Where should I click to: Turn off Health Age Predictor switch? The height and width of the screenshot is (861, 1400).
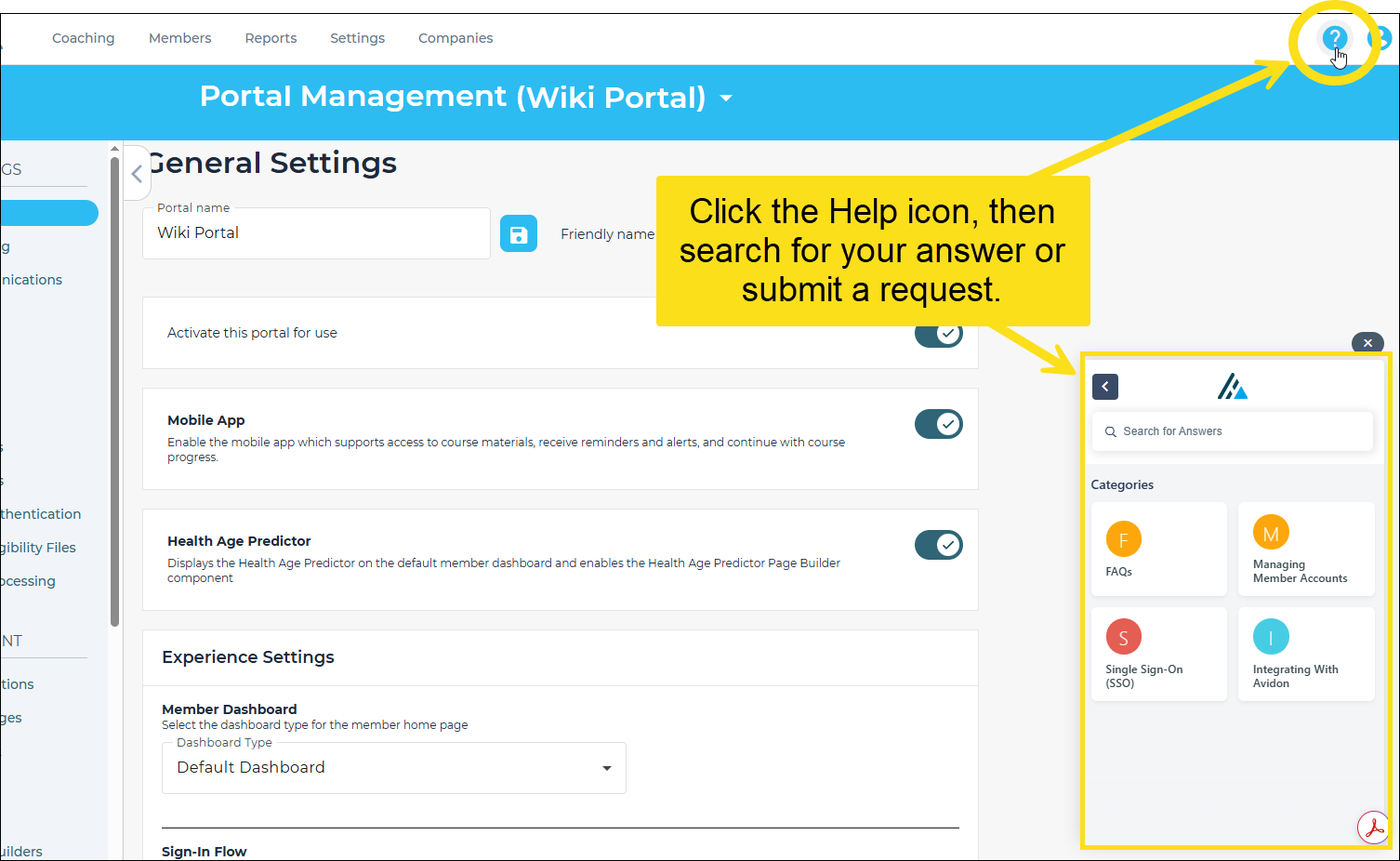[938, 545]
